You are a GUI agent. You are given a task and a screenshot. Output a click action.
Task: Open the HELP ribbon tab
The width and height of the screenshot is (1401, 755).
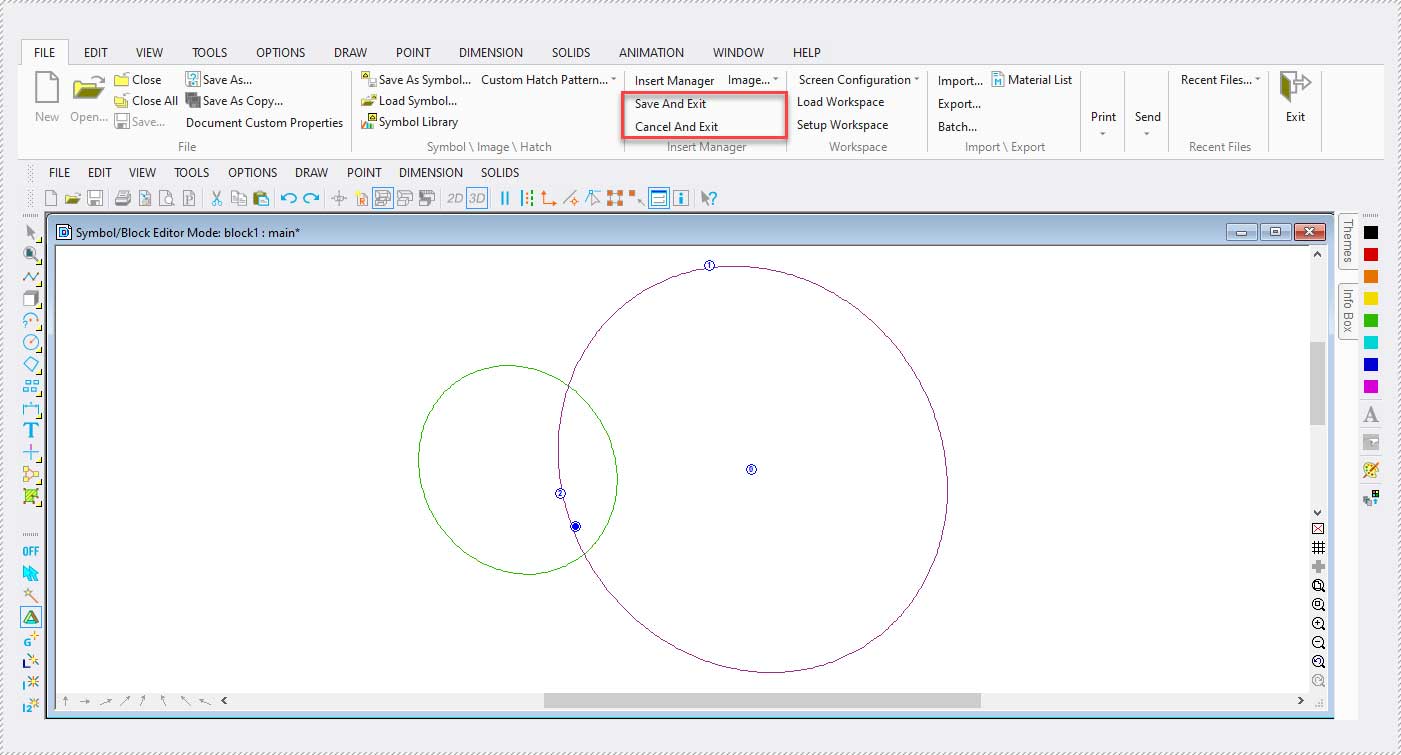point(806,53)
